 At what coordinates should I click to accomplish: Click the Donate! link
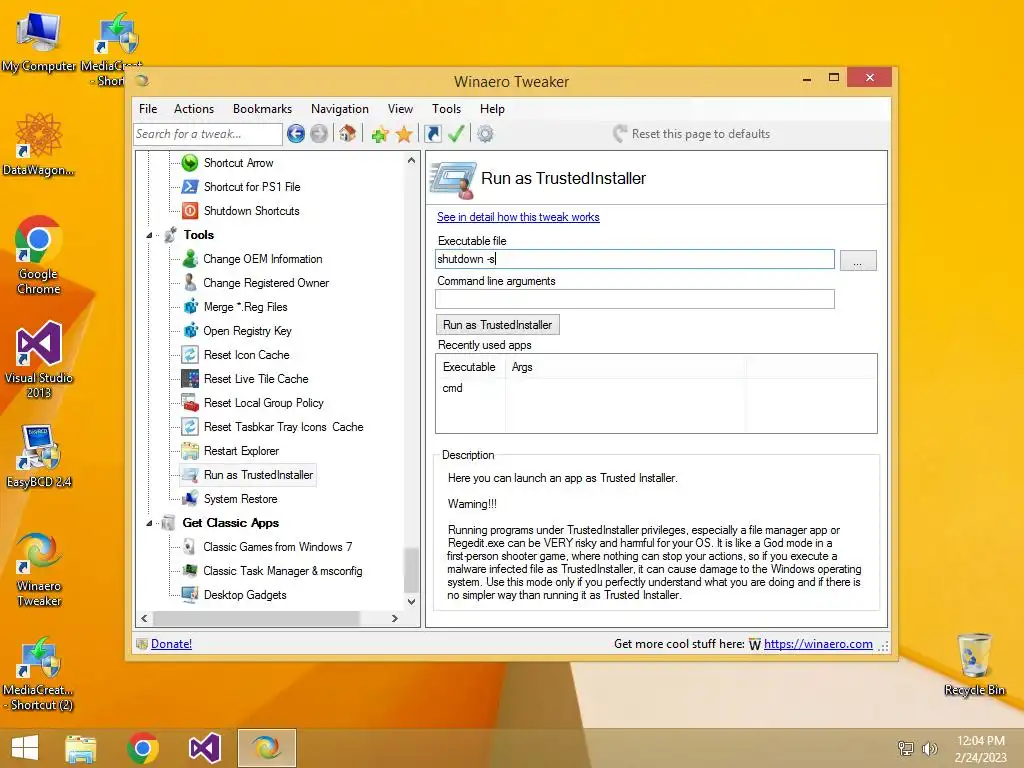(171, 644)
